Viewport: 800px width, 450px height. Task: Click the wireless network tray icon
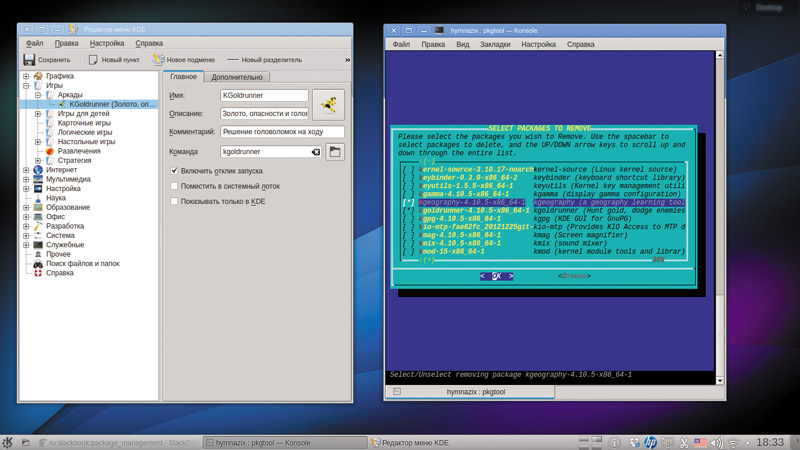733,443
